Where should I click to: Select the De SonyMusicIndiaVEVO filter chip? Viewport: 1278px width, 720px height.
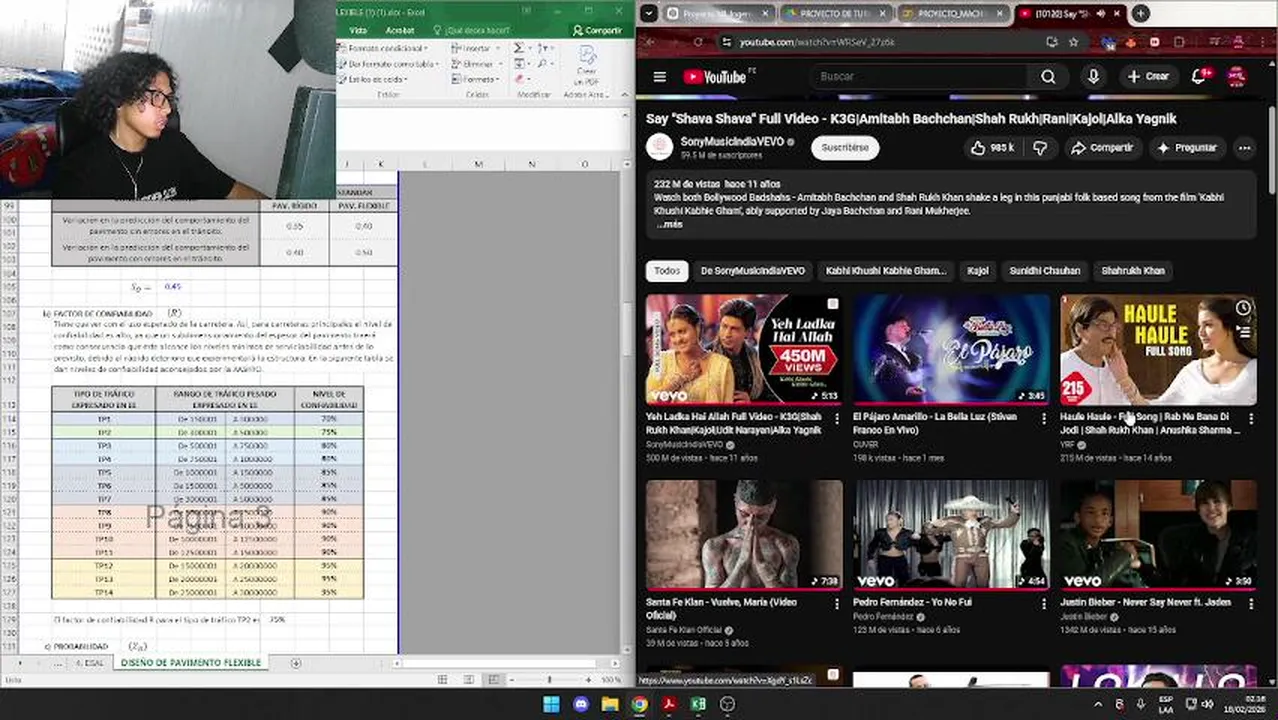753,271
